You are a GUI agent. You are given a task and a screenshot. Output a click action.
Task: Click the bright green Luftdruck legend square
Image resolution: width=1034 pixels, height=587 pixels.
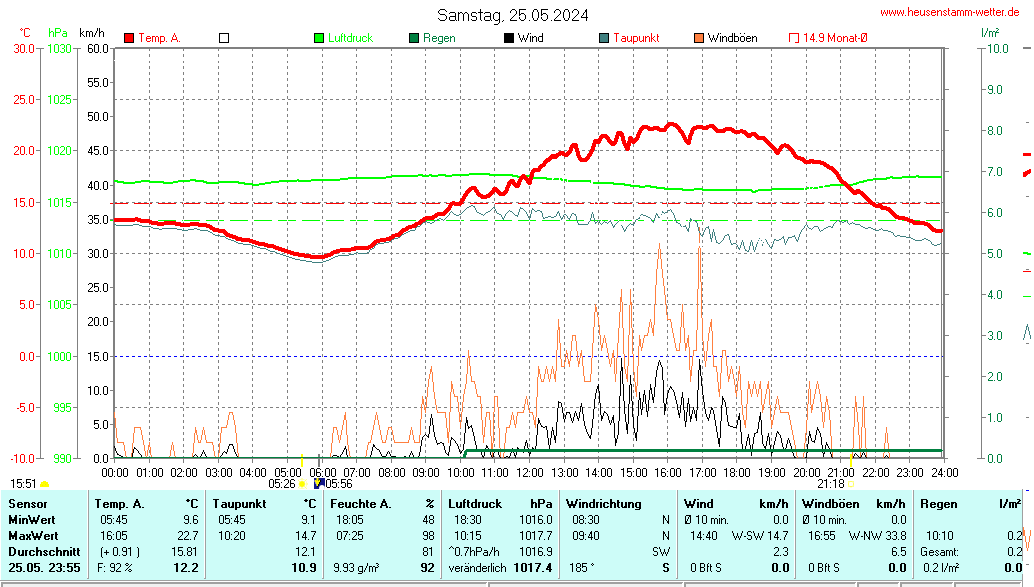[x=319, y=38]
